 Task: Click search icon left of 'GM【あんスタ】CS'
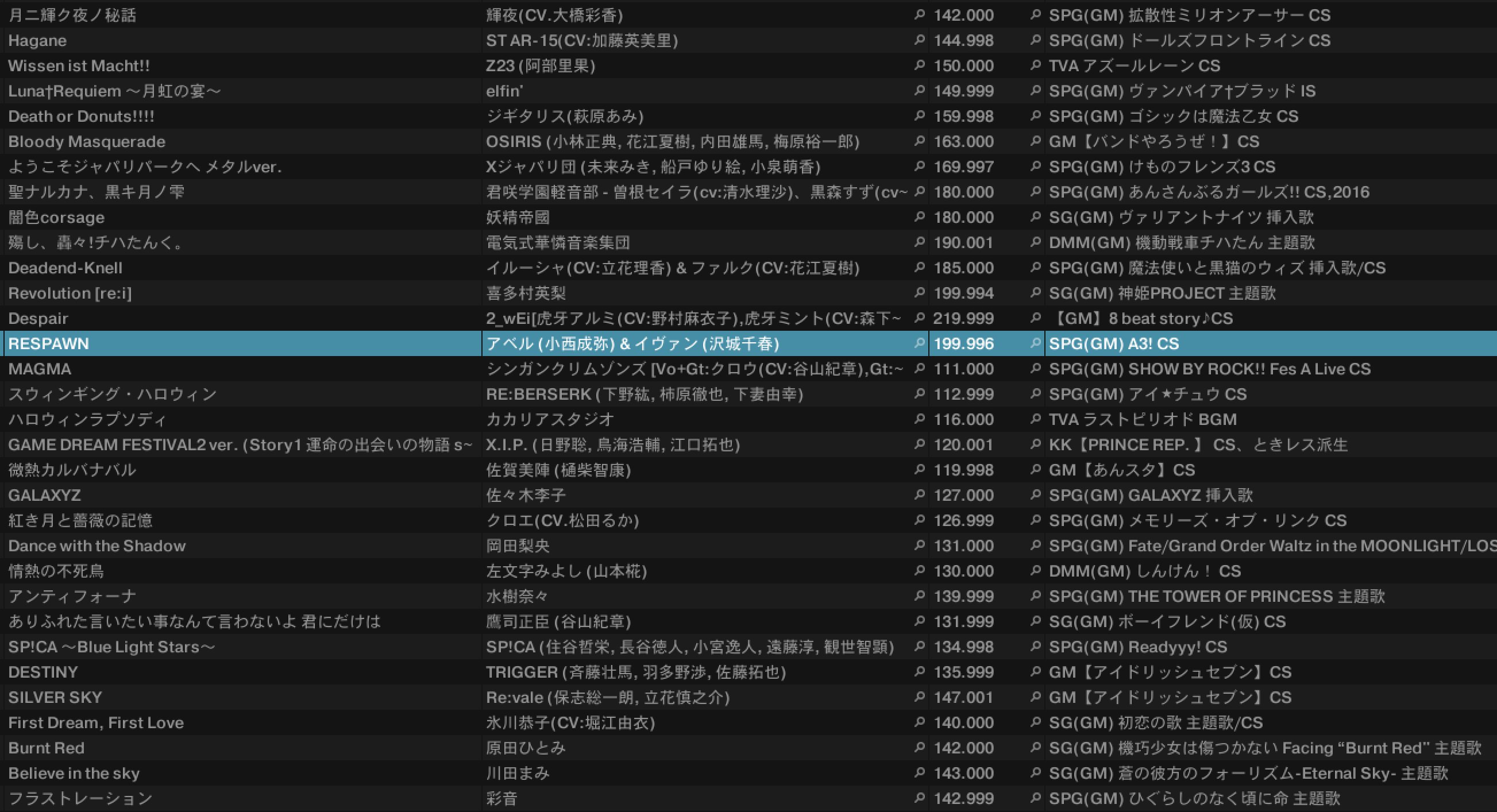(1035, 469)
